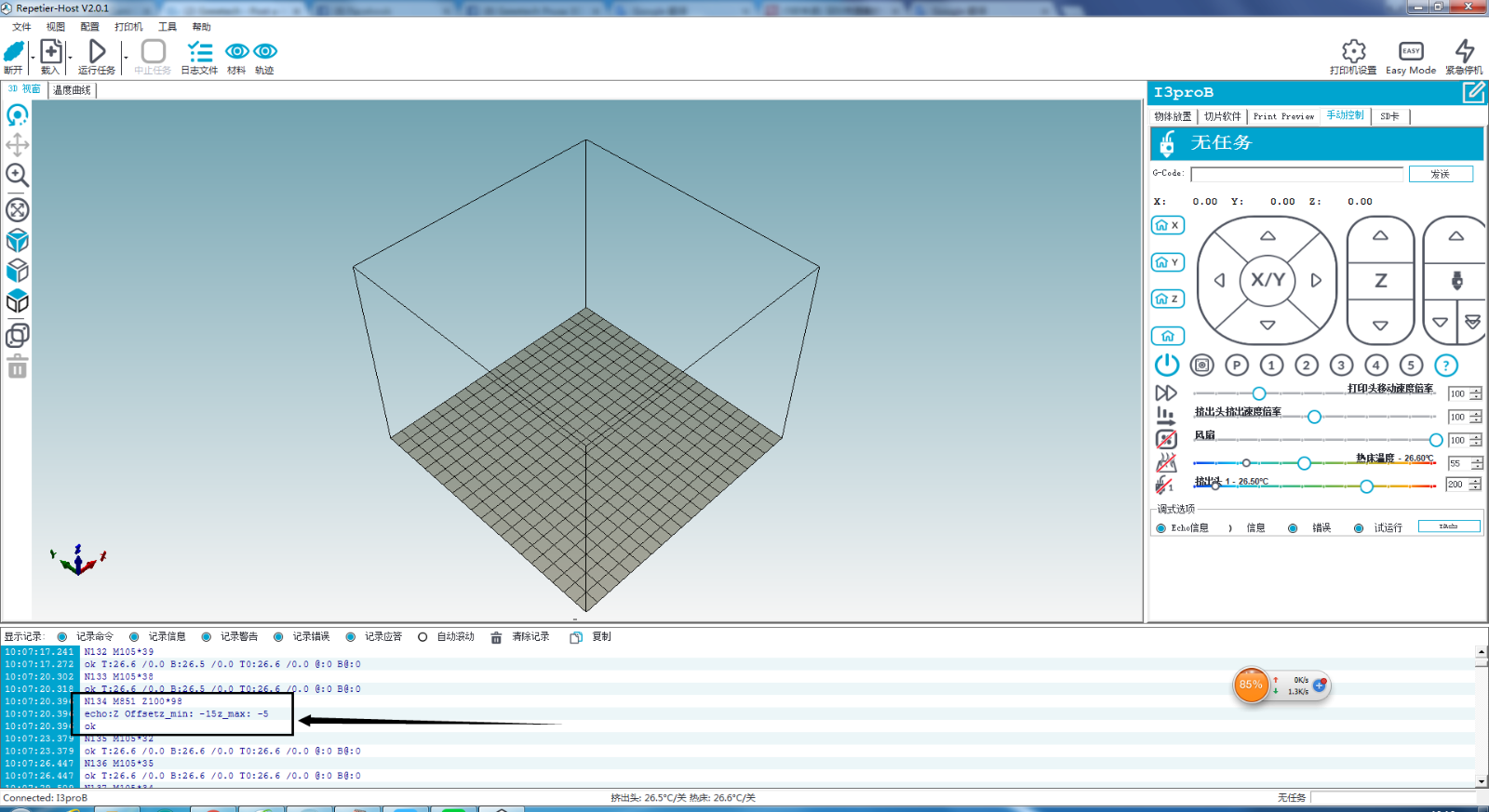Expand the 运行任务 dropdown arrow
1489x812 pixels.
tap(126, 58)
